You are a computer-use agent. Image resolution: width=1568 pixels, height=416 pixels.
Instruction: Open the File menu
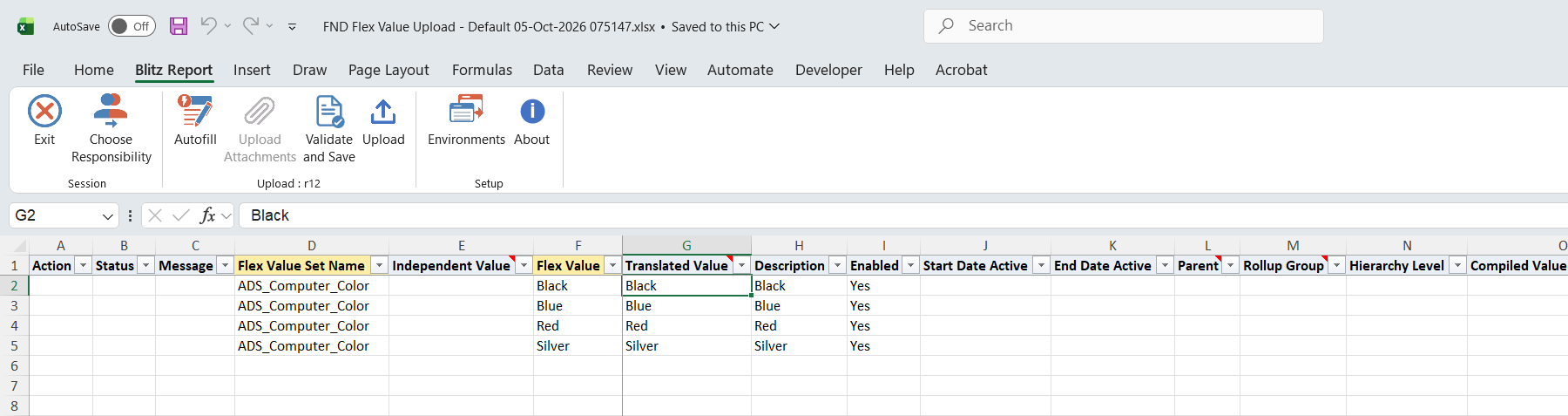pos(33,70)
